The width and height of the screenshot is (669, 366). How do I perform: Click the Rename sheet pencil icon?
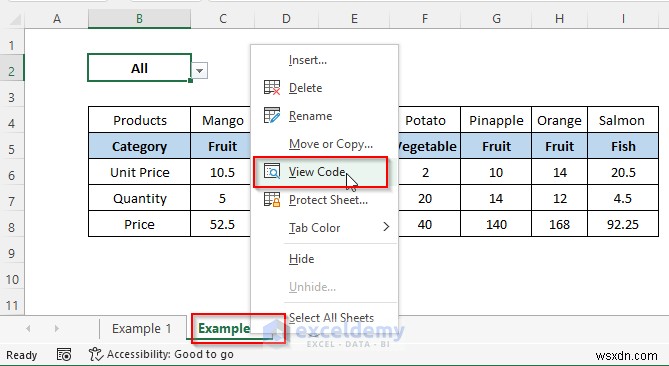272,115
